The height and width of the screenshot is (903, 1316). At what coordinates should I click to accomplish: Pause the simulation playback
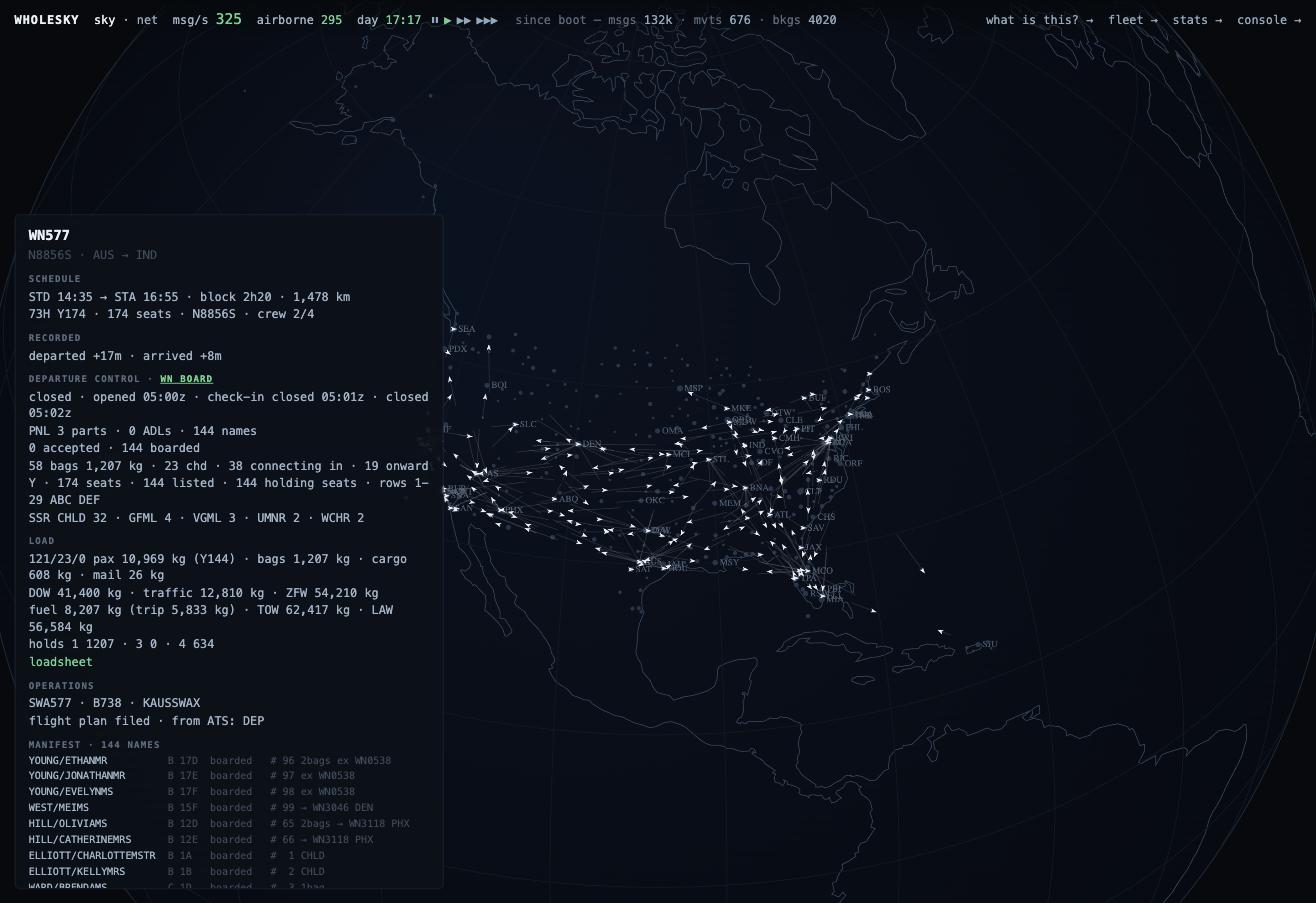coord(435,20)
